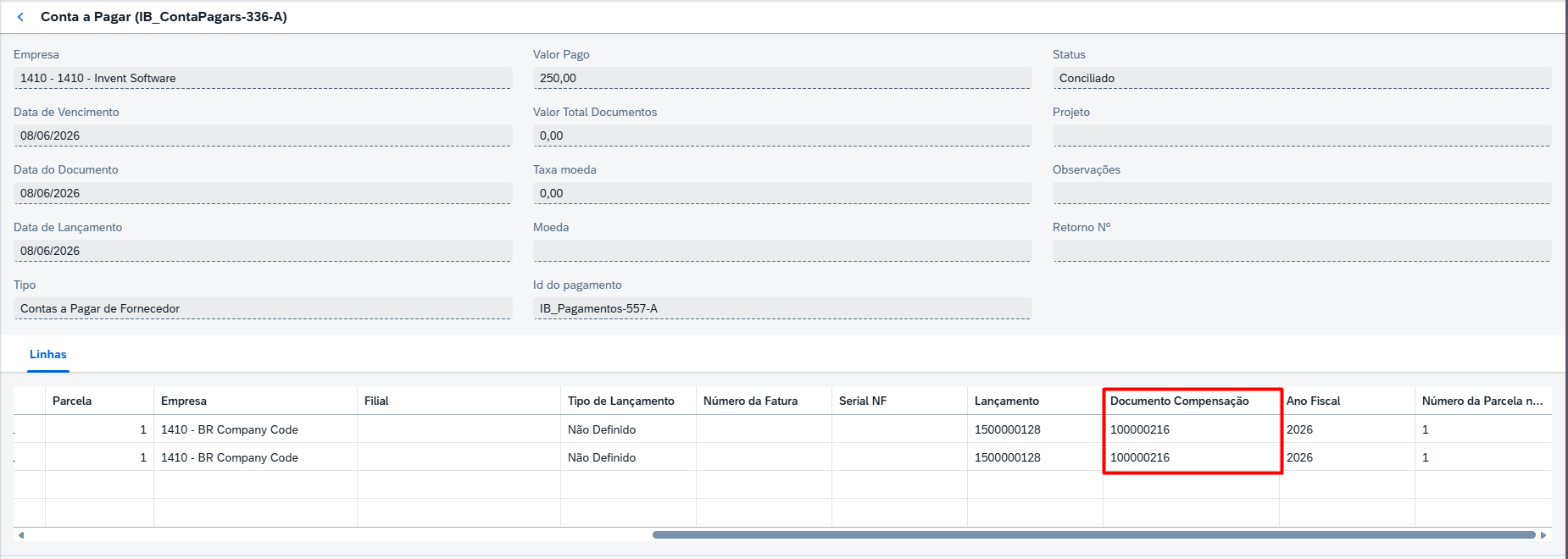Screen dimensions: 1568x559
Task: Click the page title Conta a Pagar
Action: (164, 17)
